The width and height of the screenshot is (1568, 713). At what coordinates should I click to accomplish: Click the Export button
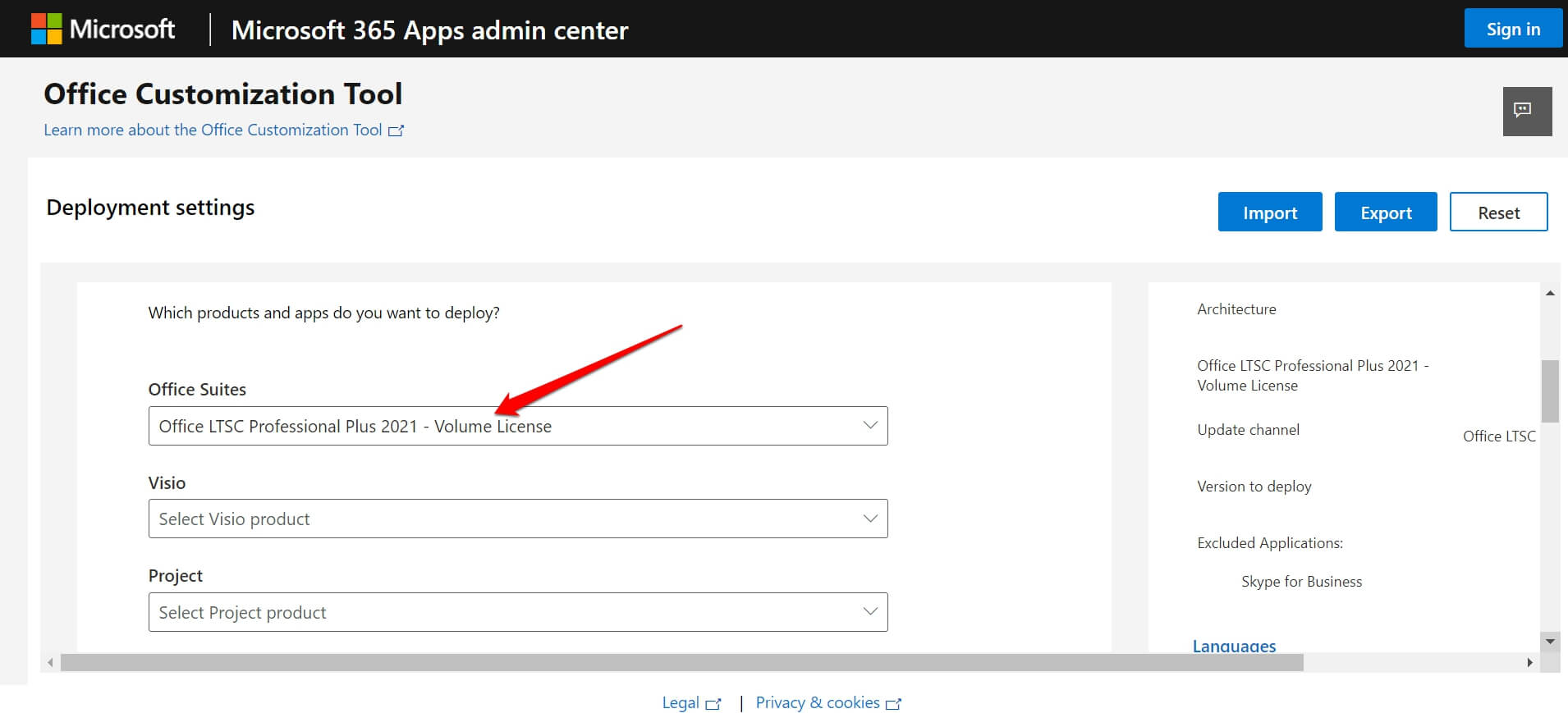1386,212
